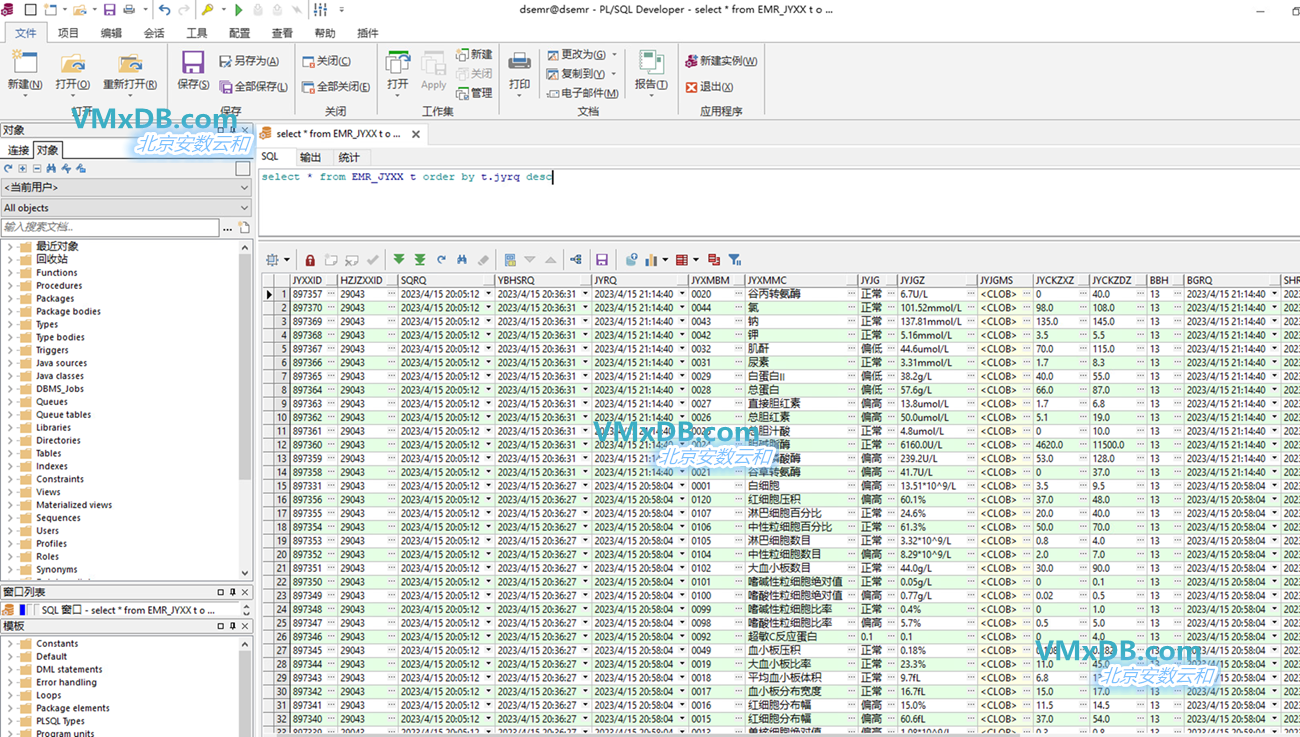
Task: Select the Error handling template item
Action: 66,682
